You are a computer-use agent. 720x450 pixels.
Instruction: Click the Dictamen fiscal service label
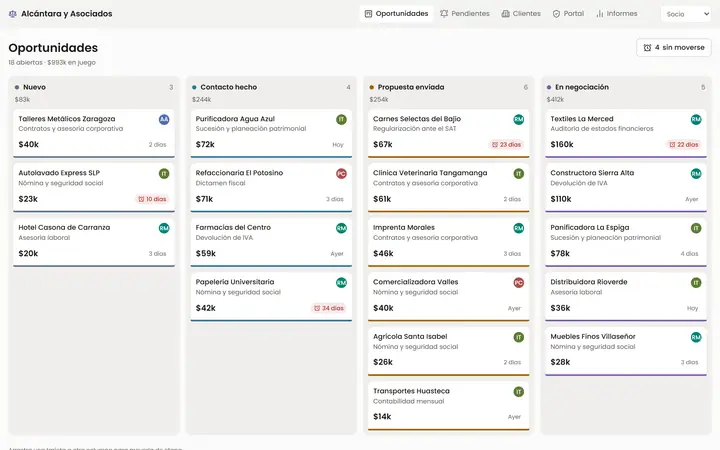[x=220, y=183]
